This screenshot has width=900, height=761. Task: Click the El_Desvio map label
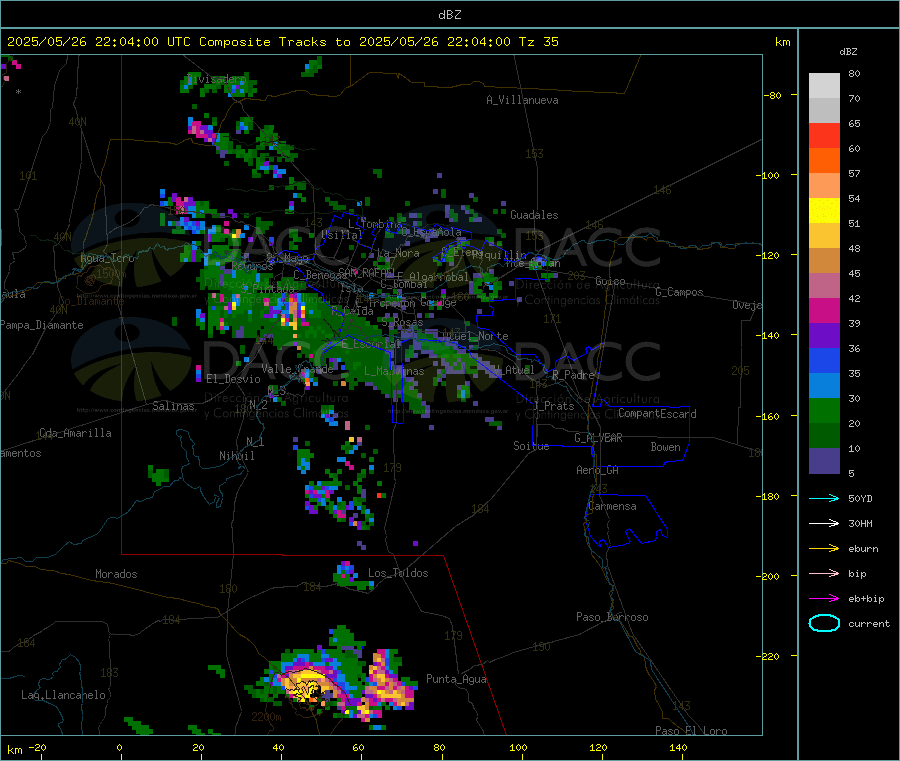coord(233,379)
